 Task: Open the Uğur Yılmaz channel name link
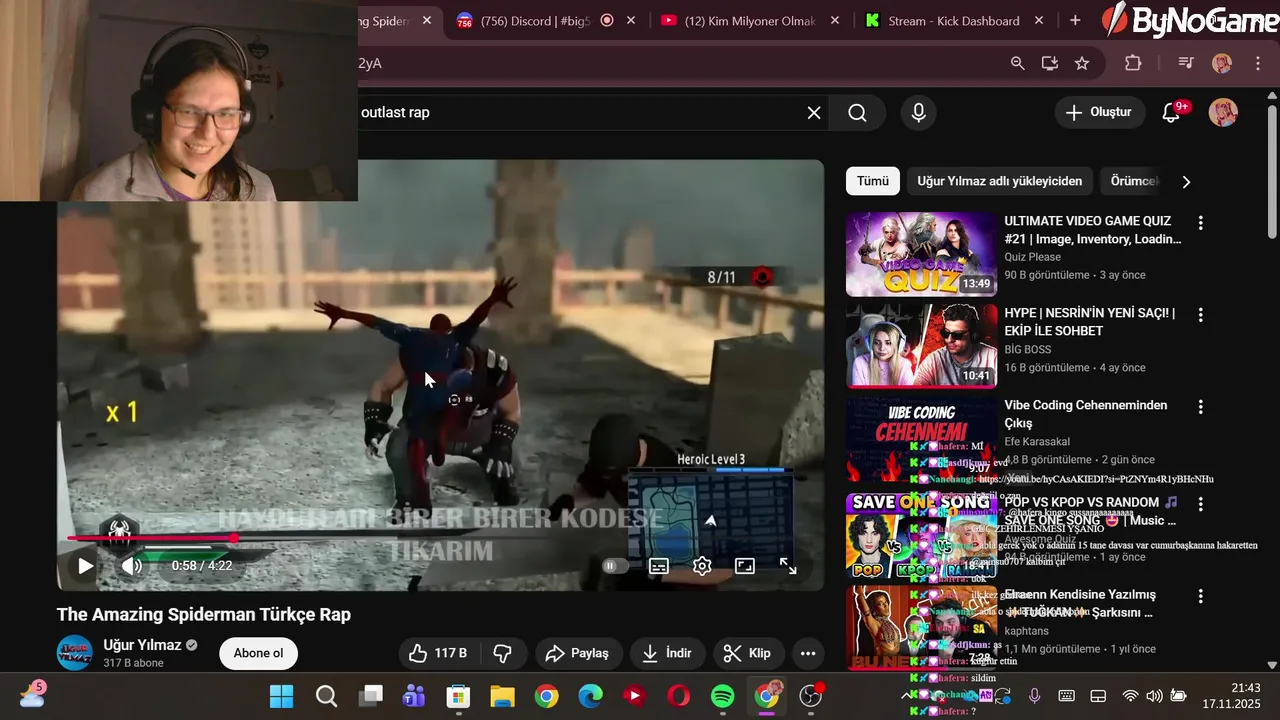tap(142, 645)
